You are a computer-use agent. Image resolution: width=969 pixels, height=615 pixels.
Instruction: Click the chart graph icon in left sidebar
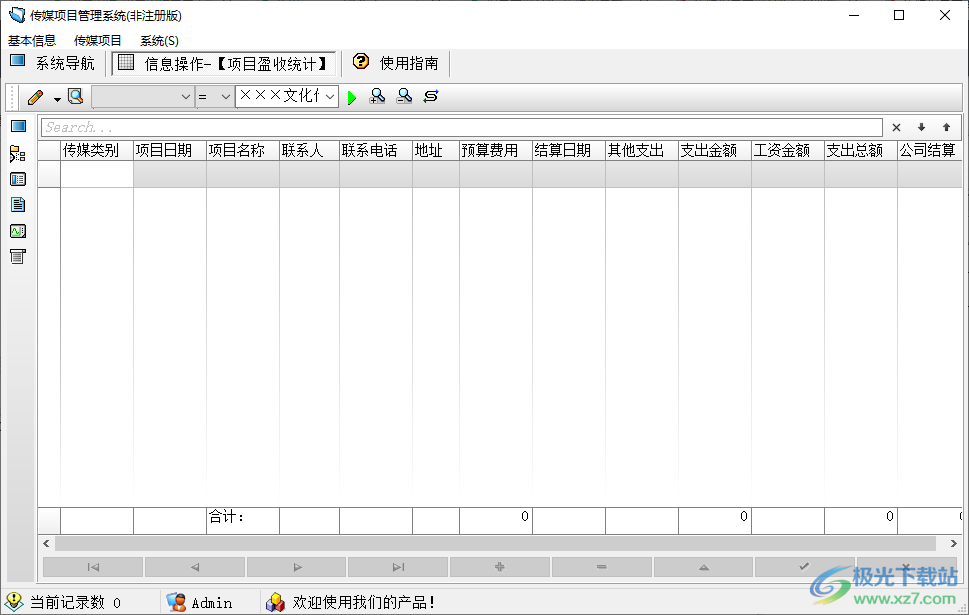pyautogui.click(x=17, y=231)
